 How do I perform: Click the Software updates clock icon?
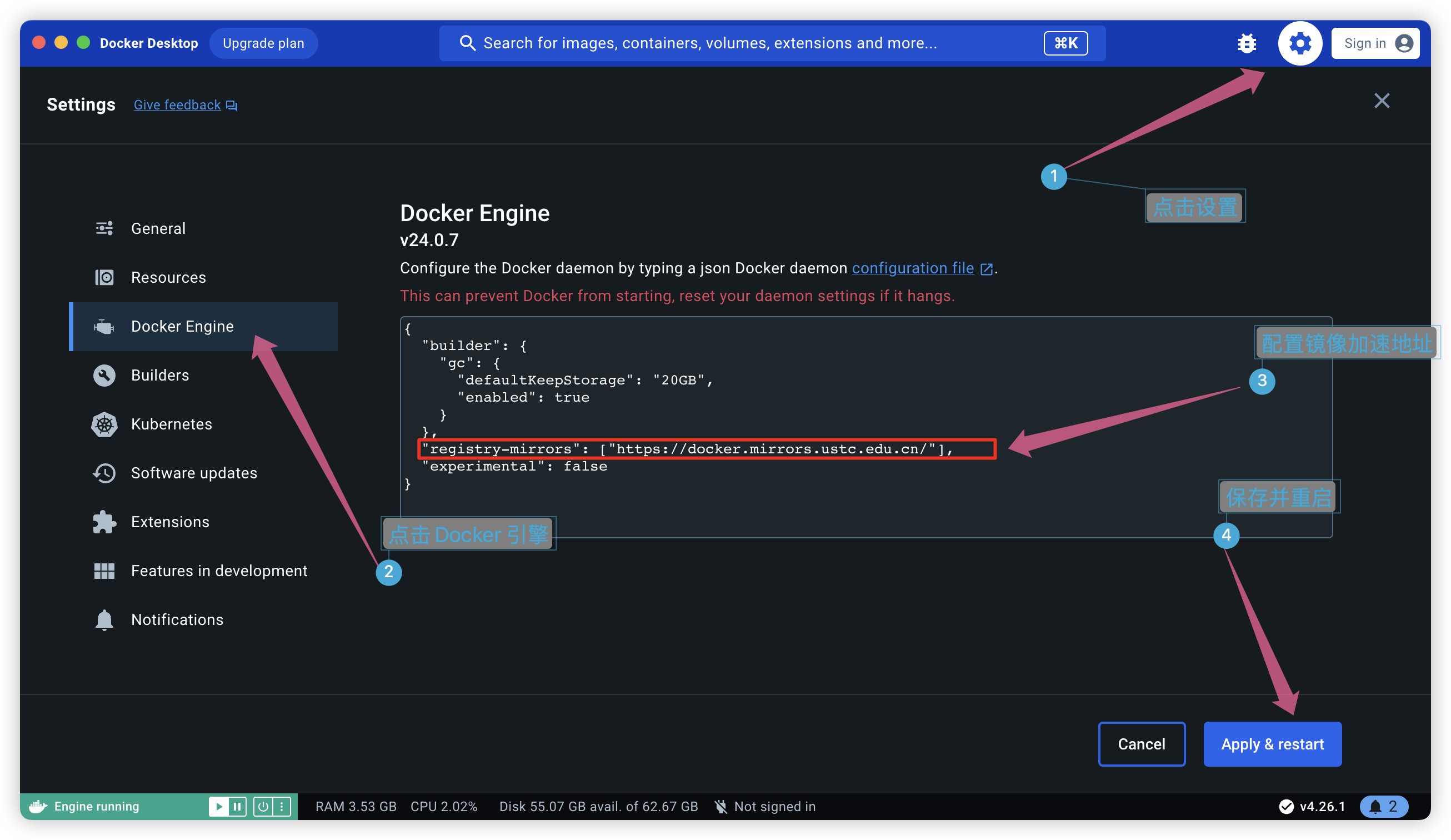(x=104, y=473)
